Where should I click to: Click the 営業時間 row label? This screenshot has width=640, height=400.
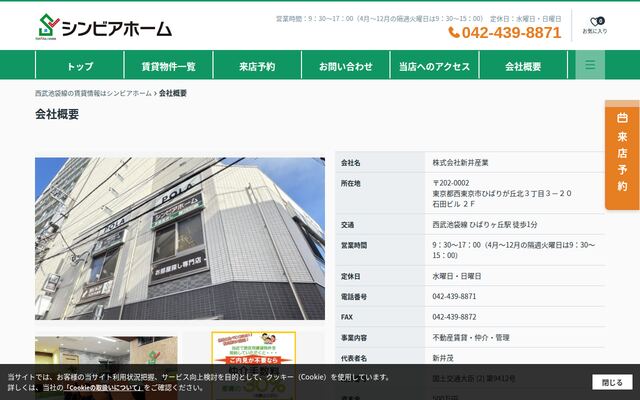(x=354, y=245)
